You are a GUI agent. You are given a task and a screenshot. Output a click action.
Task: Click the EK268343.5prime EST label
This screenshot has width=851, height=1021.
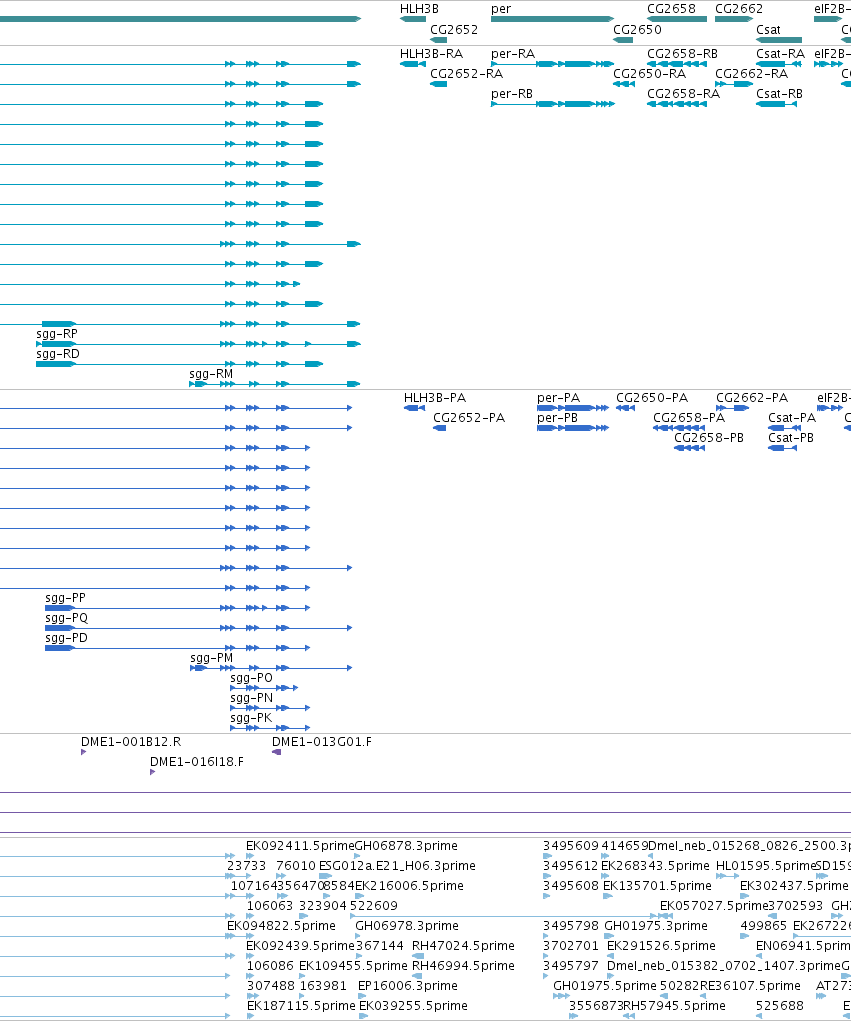click(655, 866)
